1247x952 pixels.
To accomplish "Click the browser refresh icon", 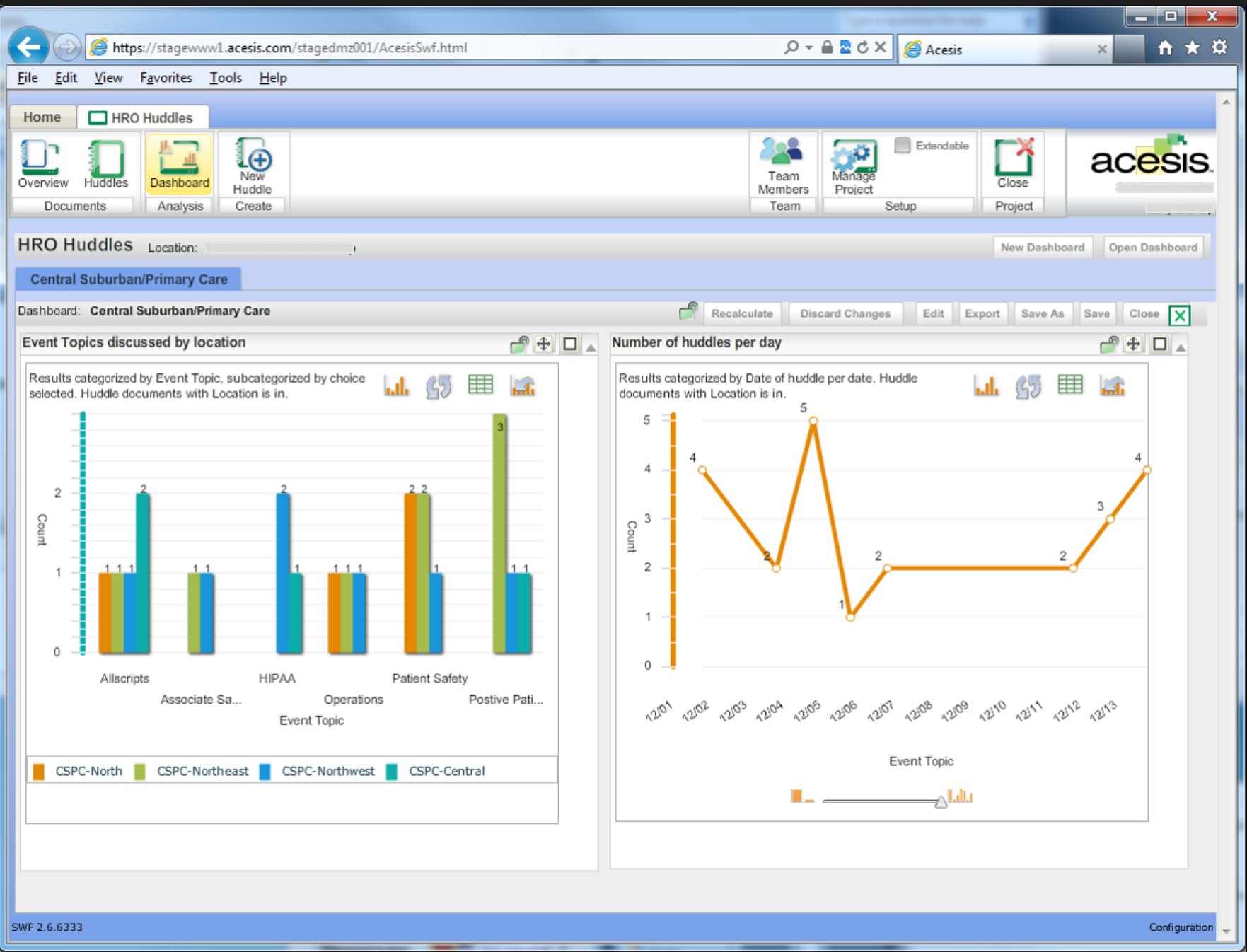I will pos(863,47).
